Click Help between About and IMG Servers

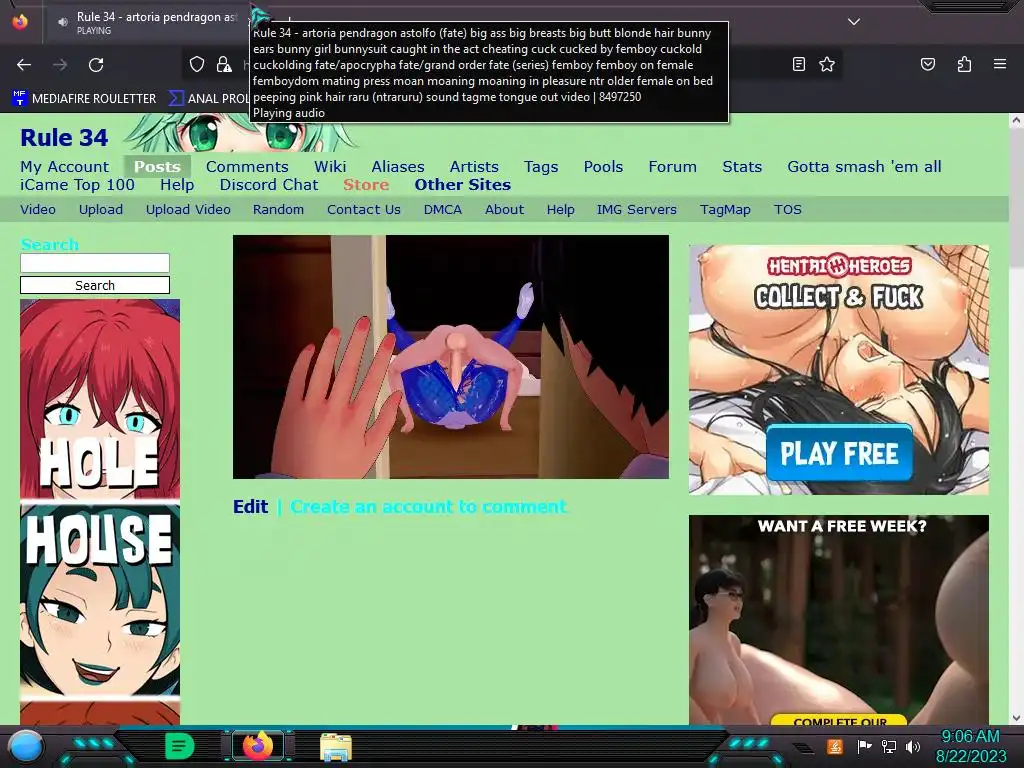[x=560, y=210]
